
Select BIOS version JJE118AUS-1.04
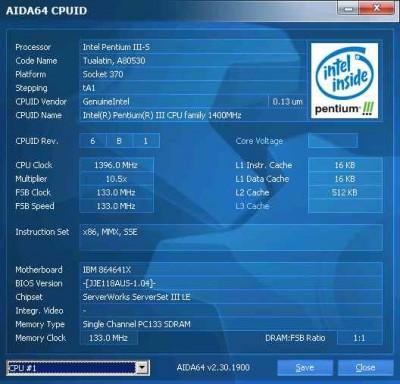coord(119,283)
